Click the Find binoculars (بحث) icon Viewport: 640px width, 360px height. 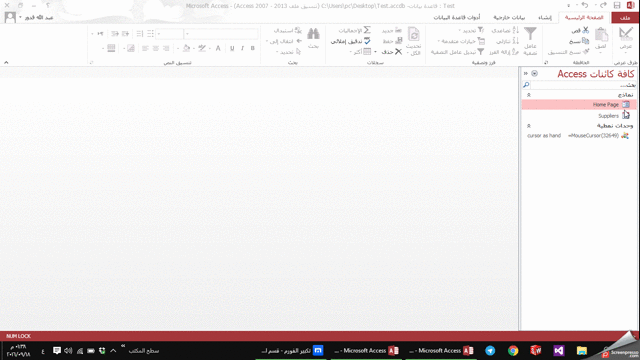click(x=313, y=34)
